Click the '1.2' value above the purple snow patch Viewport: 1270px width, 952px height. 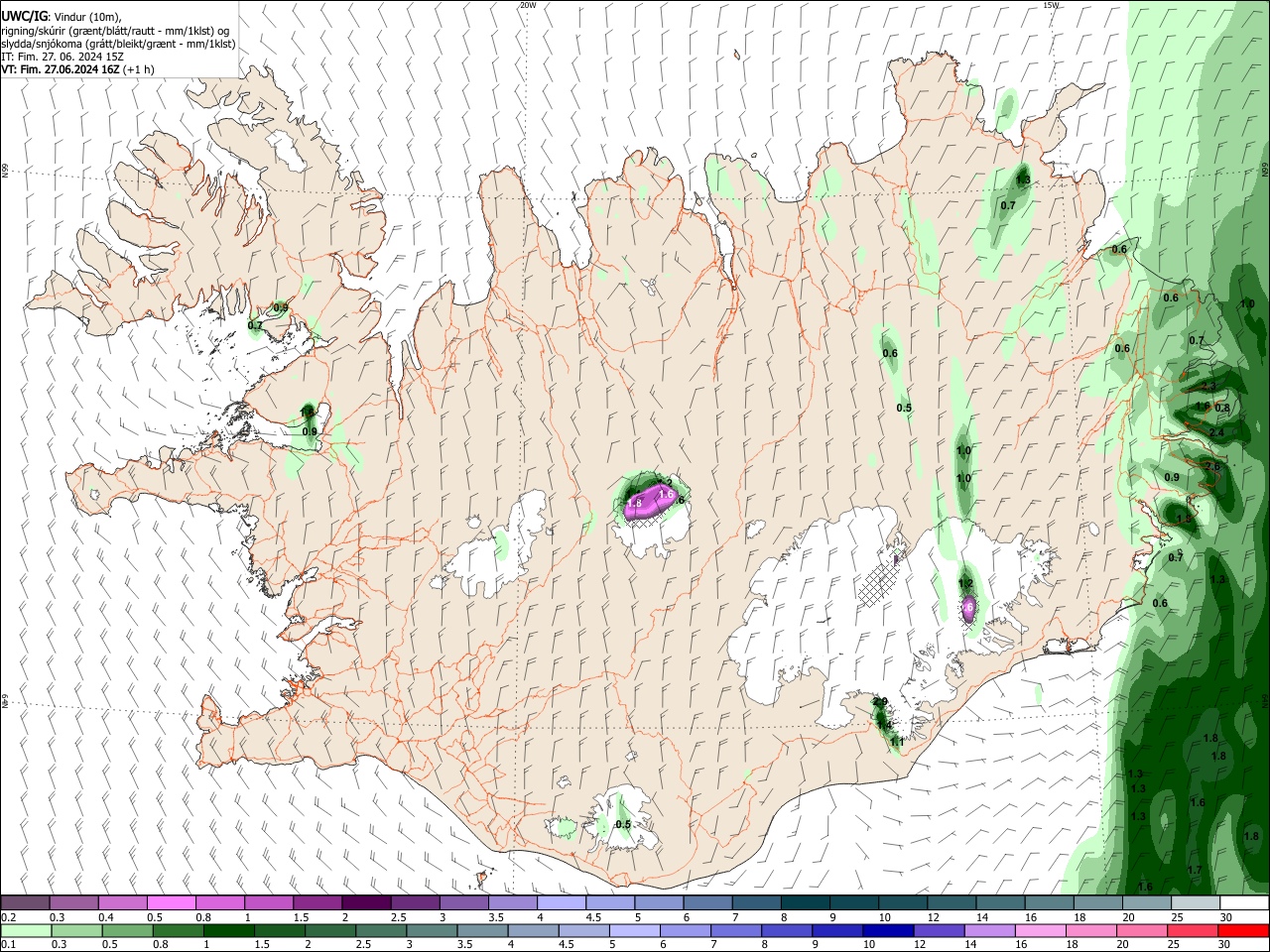pos(965,584)
